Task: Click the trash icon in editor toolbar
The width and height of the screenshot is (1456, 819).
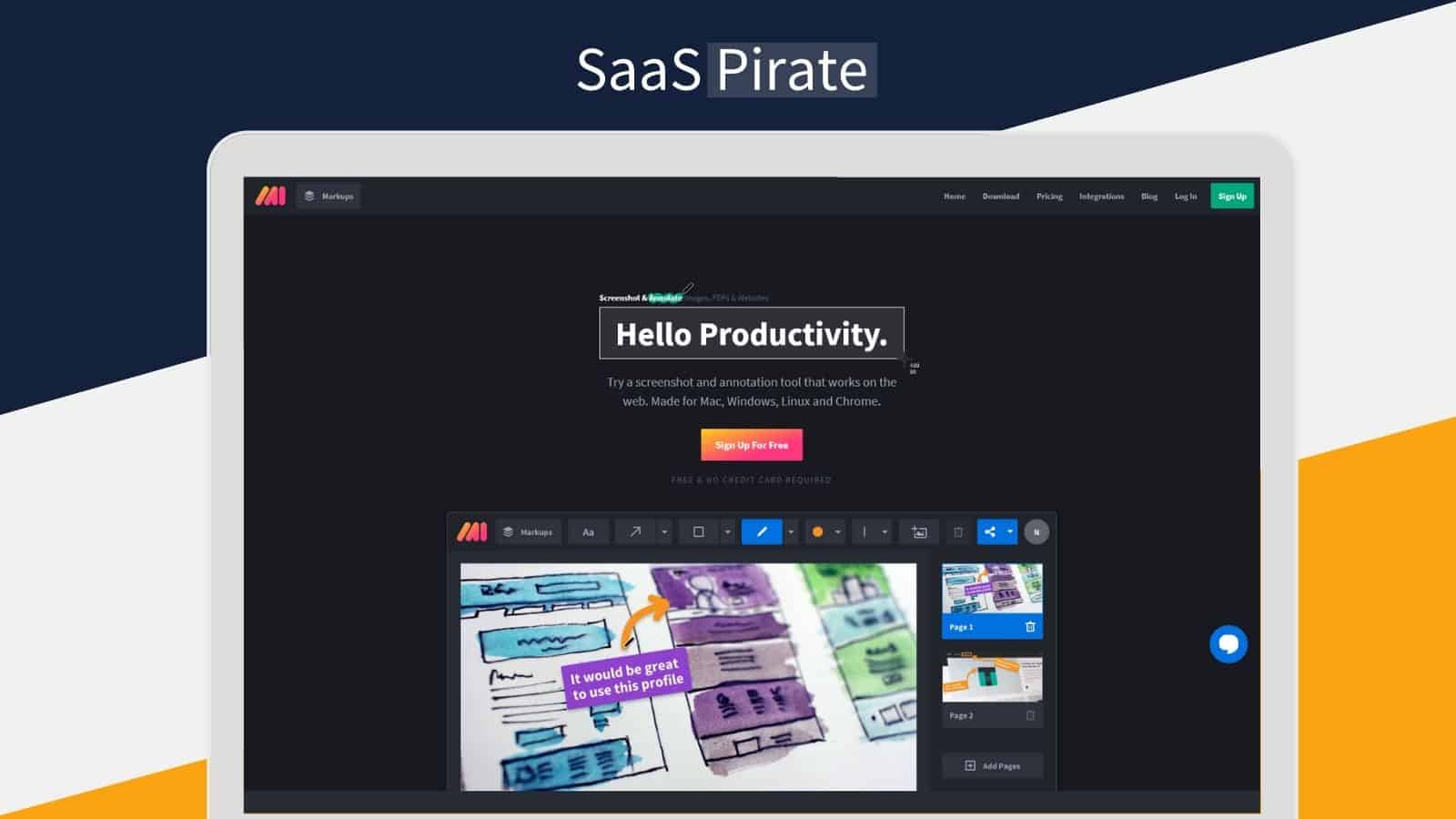Action: click(957, 531)
